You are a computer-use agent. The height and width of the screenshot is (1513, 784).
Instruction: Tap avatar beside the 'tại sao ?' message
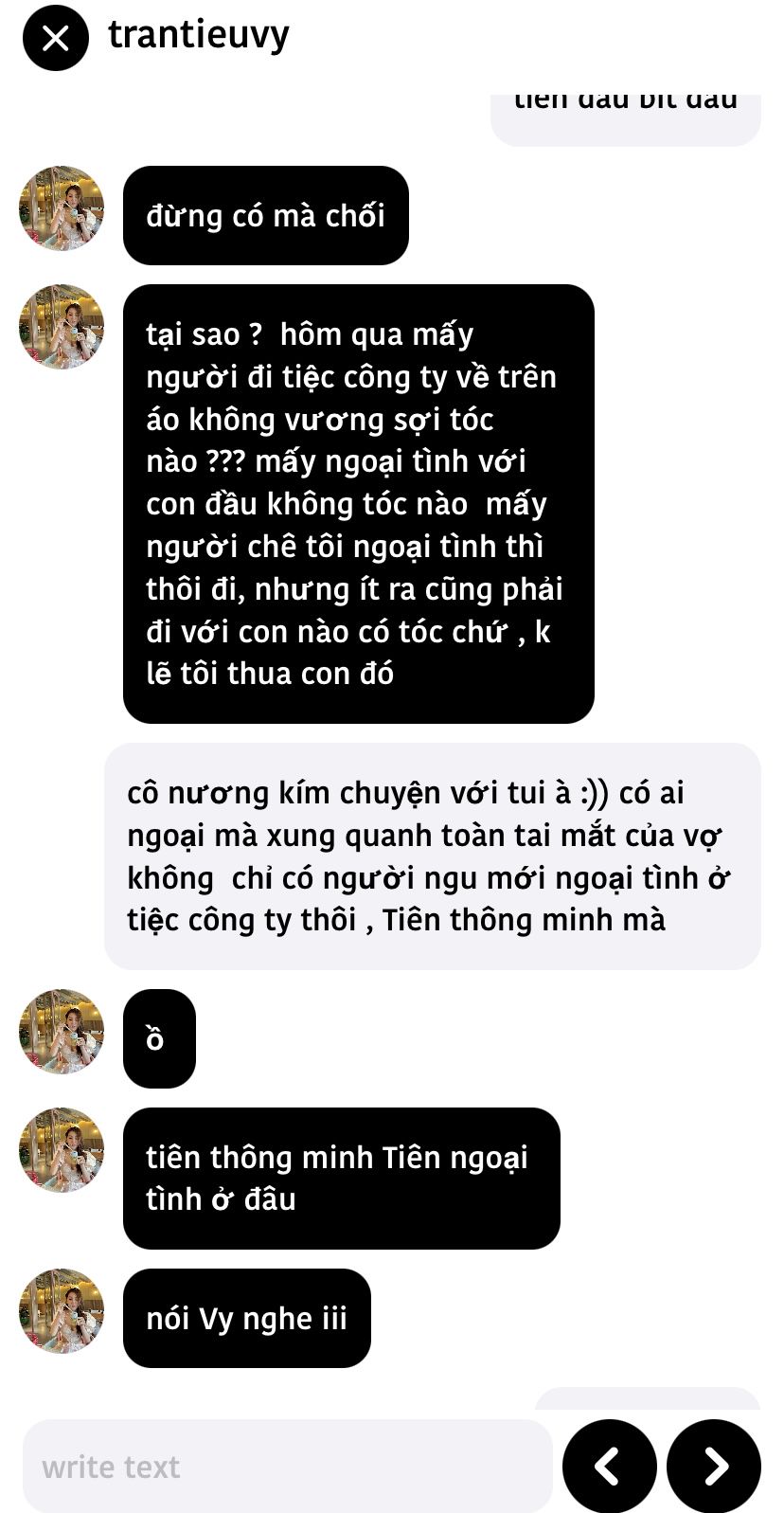62,327
